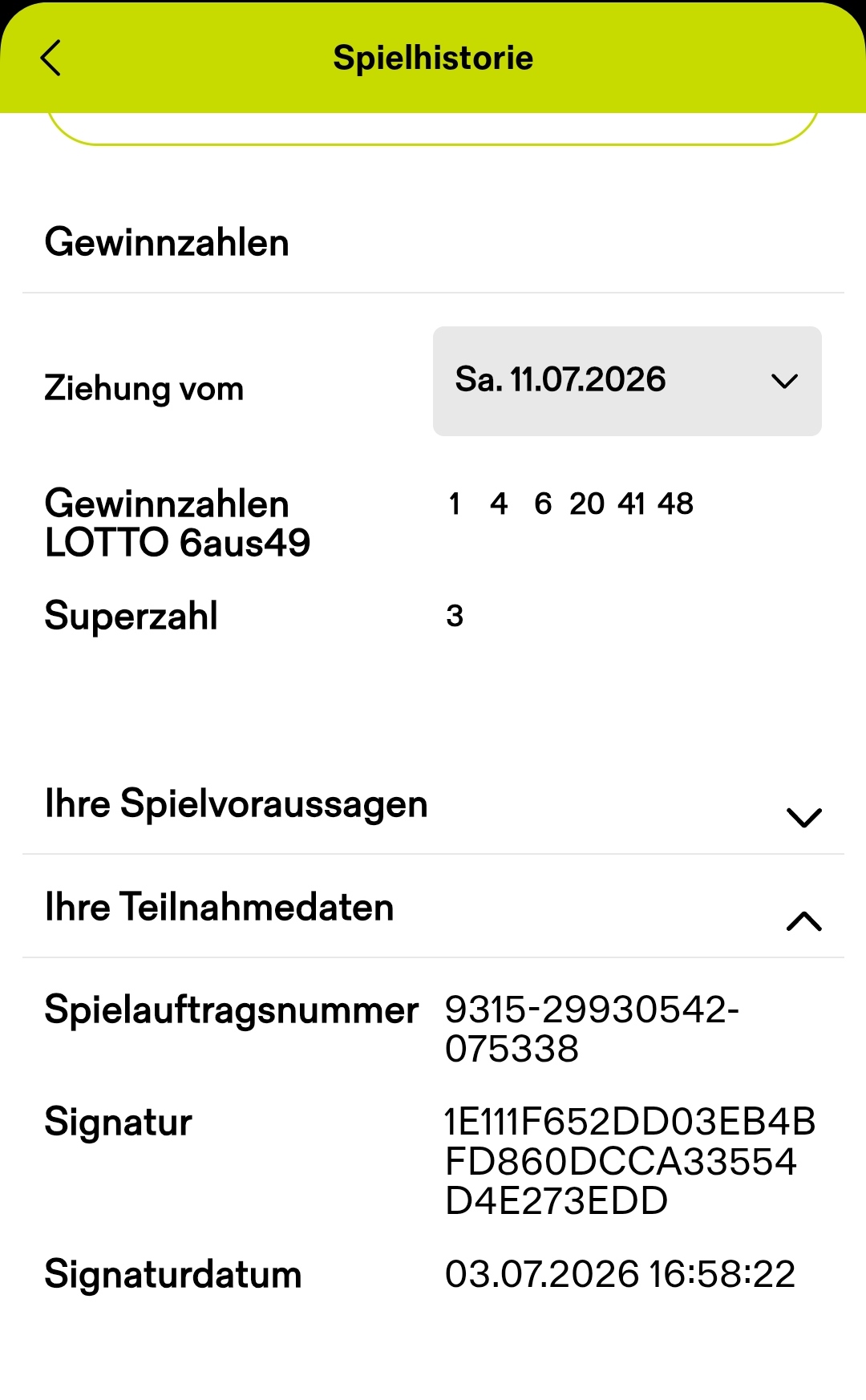Viewport: 866px width, 1400px height.
Task: Select winning number 41
Action: 632,504
